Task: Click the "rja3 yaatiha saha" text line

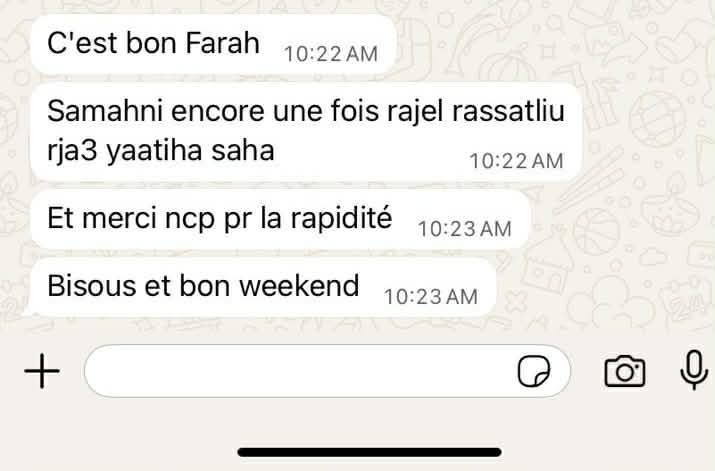Action: pos(161,151)
